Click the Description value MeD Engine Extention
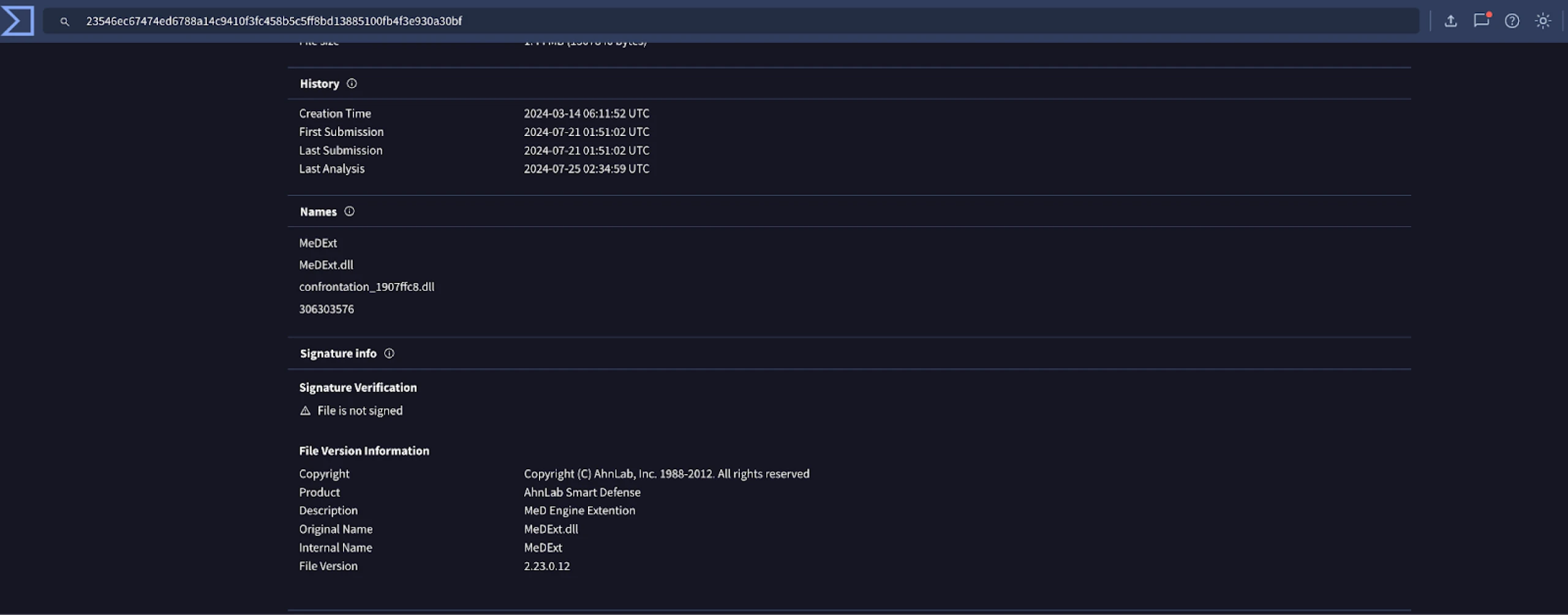Screen dimensions: 1568x615 coord(579,511)
